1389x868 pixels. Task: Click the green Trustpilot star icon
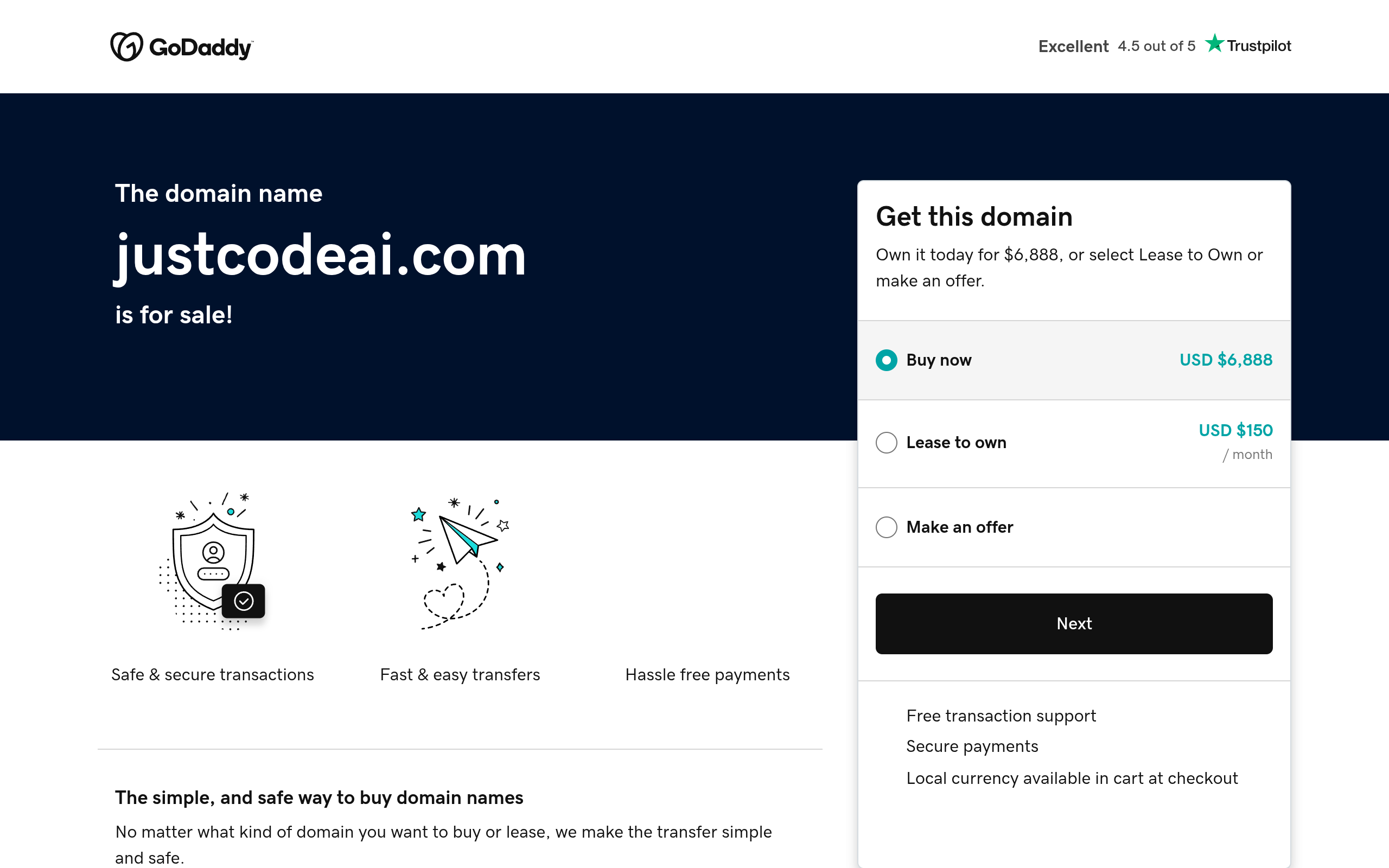point(1214,43)
